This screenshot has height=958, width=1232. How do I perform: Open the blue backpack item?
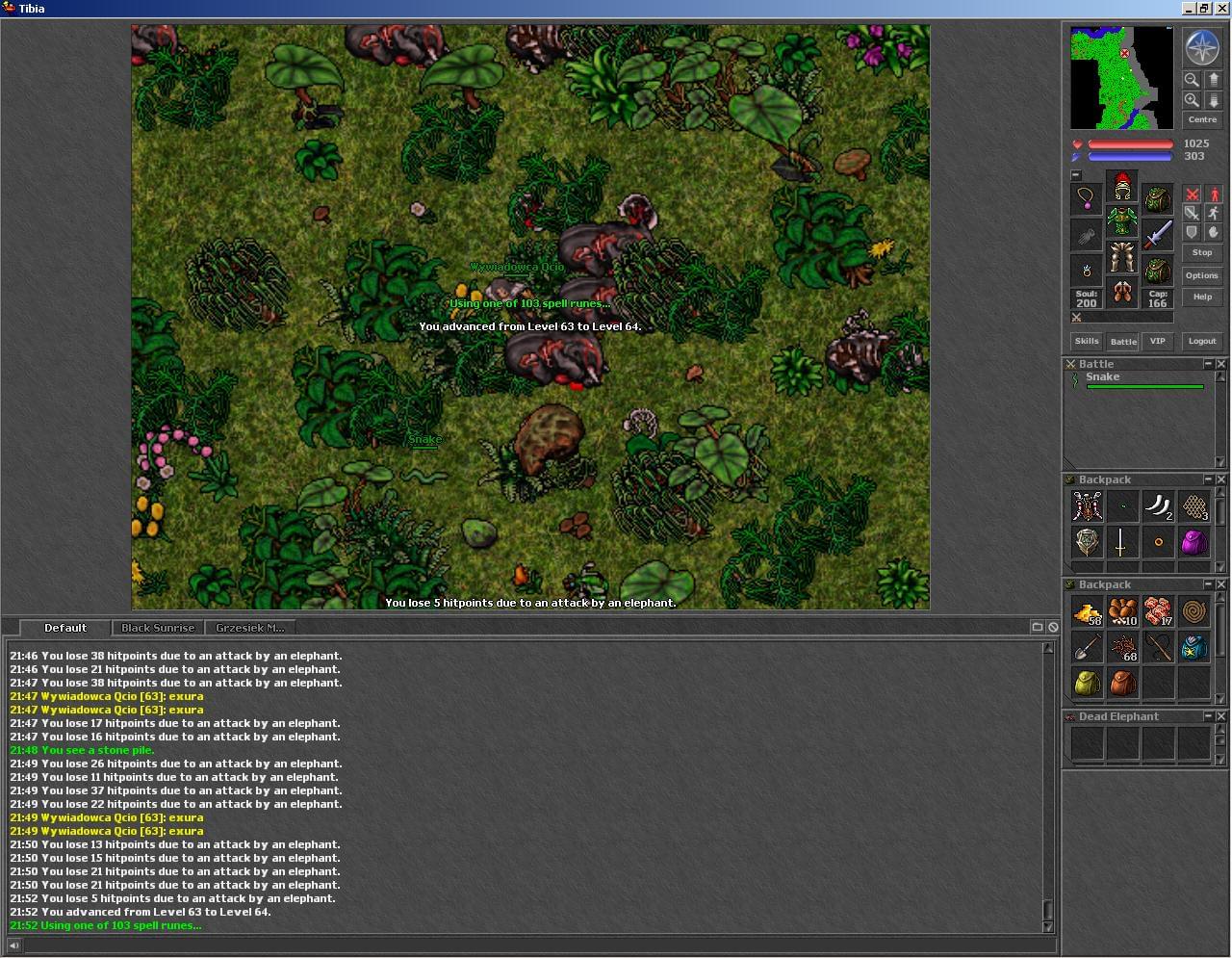click(x=1194, y=647)
